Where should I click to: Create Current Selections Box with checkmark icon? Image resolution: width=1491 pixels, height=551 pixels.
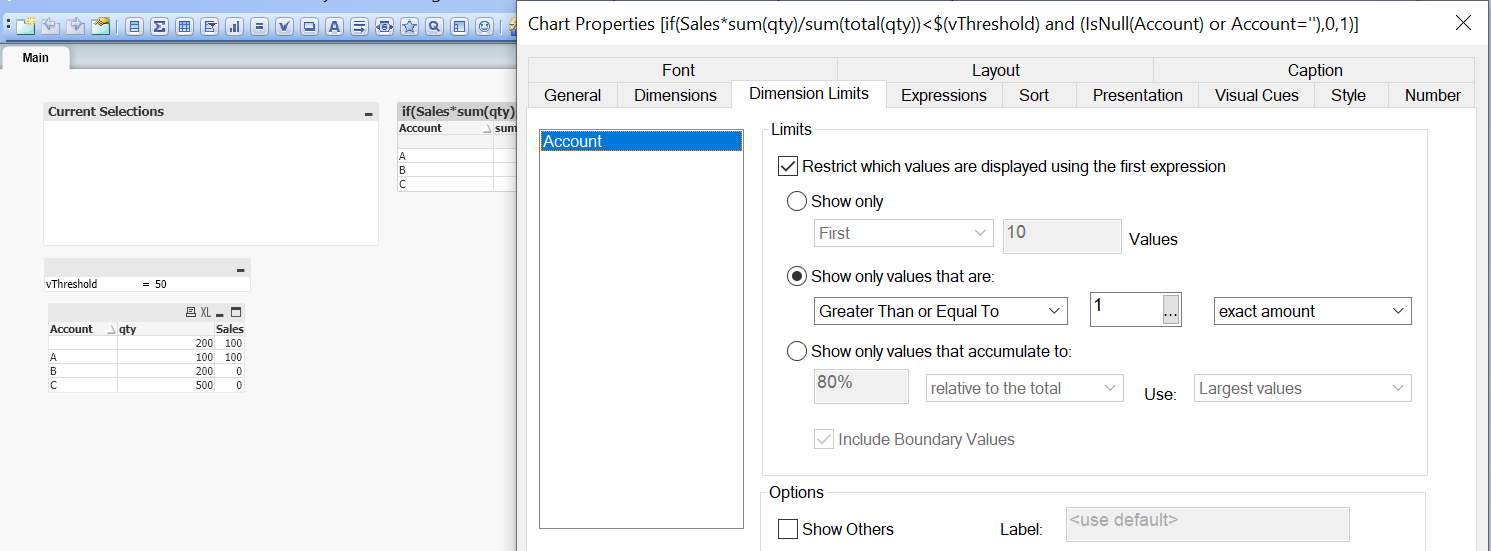pyautogui.click(x=285, y=27)
